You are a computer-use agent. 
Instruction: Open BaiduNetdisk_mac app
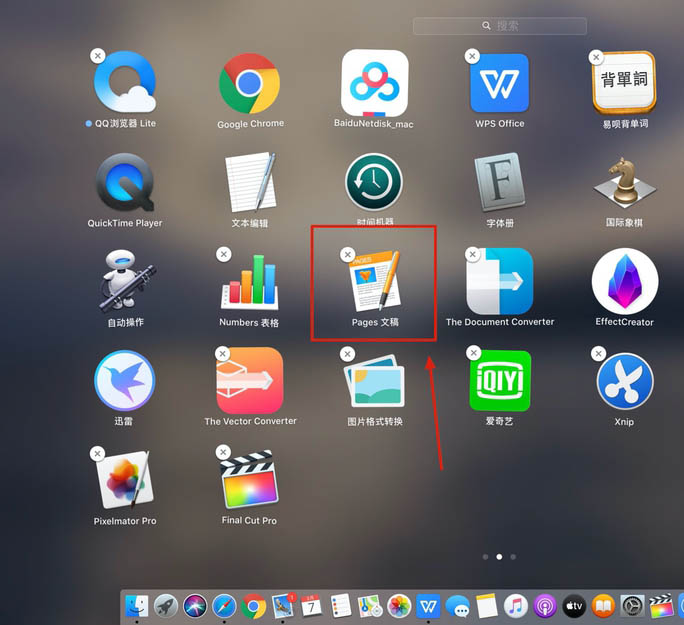(x=375, y=83)
